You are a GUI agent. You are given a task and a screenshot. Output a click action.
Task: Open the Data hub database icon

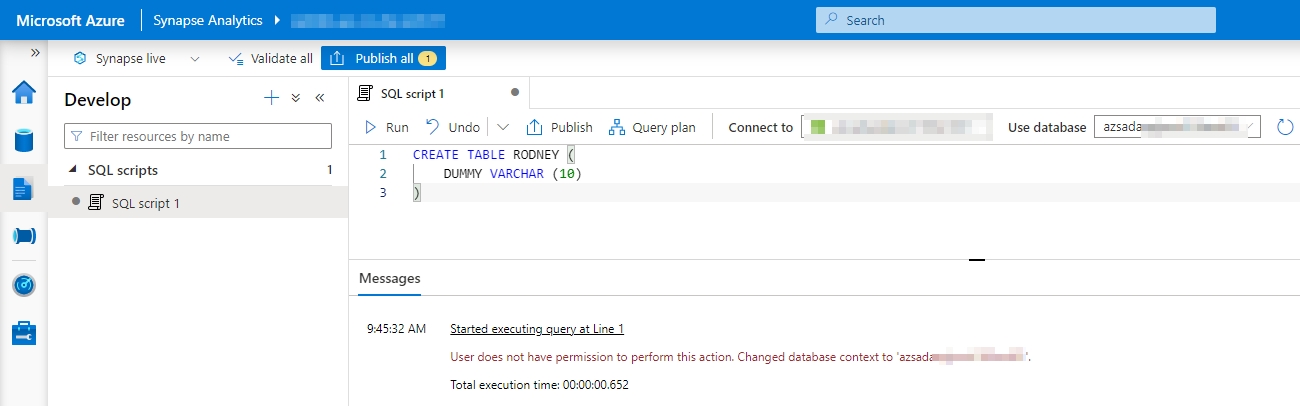click(24, 140)
